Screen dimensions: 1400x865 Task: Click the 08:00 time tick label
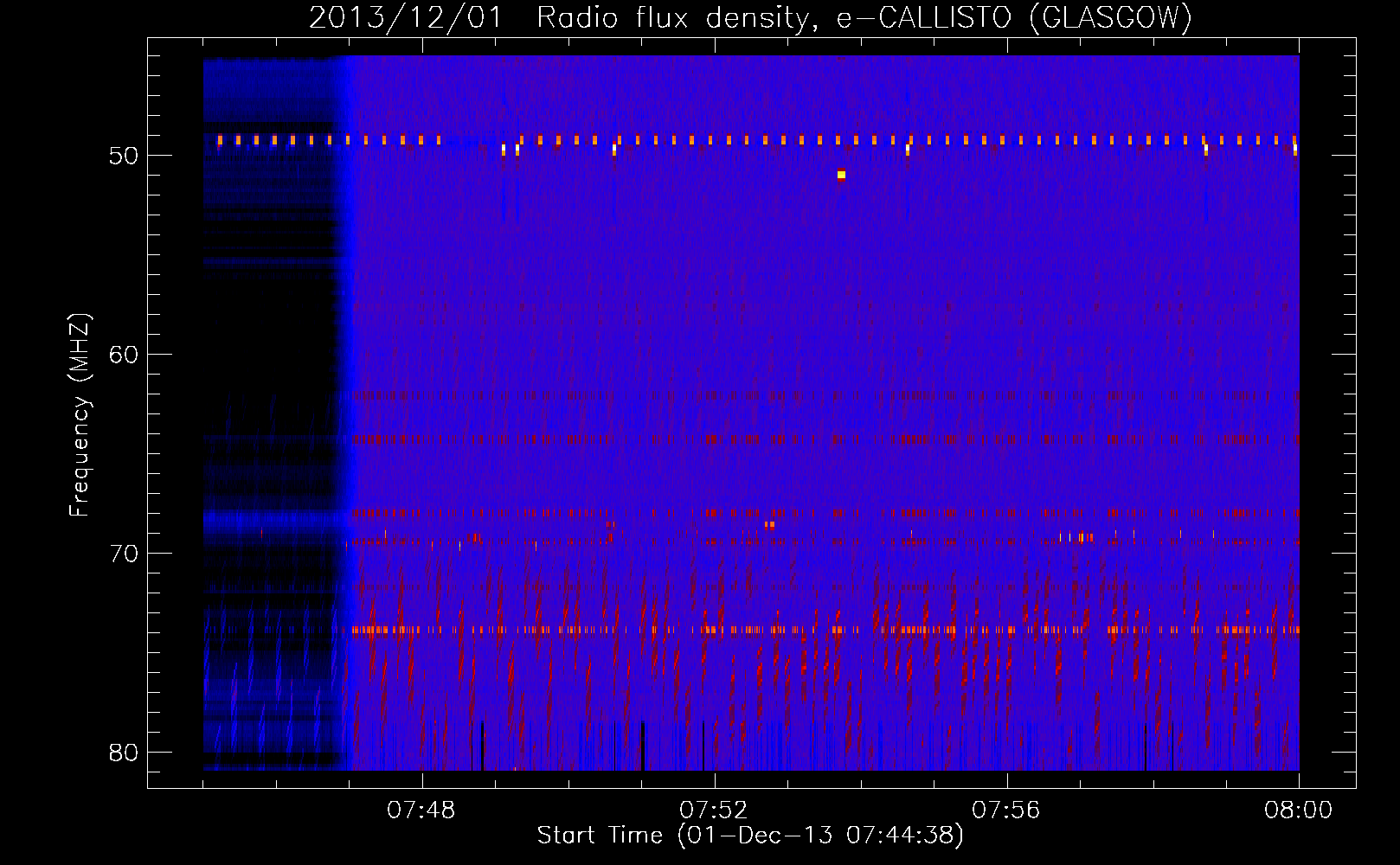[x=1299, y=811]
